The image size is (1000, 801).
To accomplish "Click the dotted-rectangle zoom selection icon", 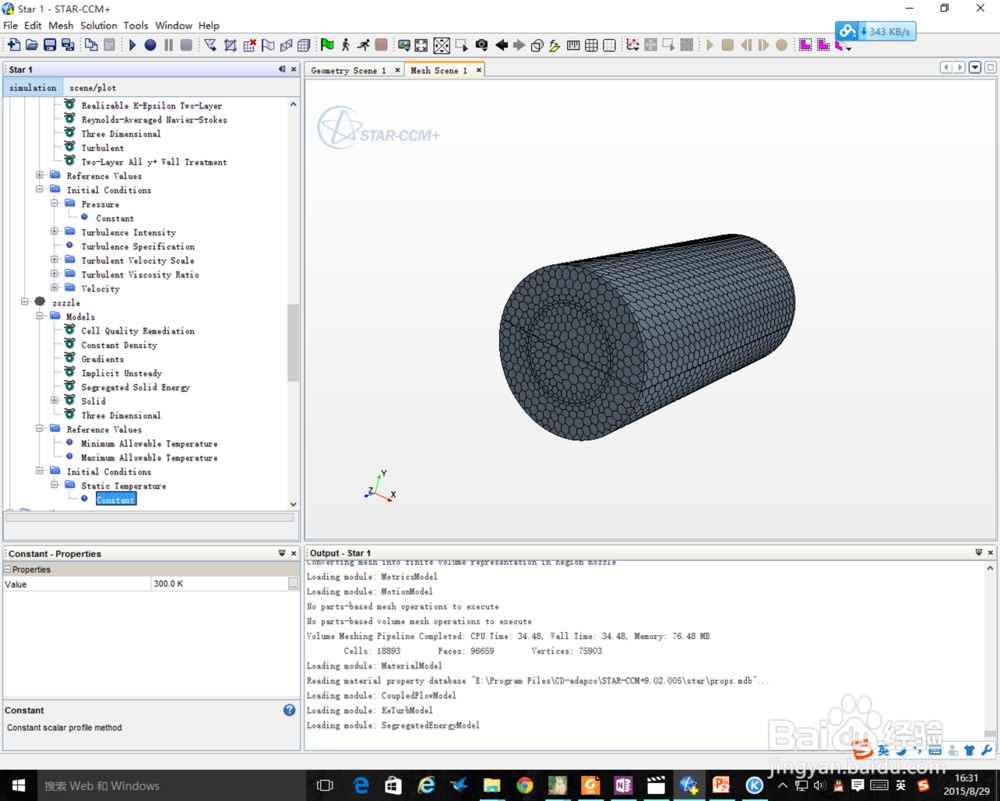I will (x=461, y=45).
